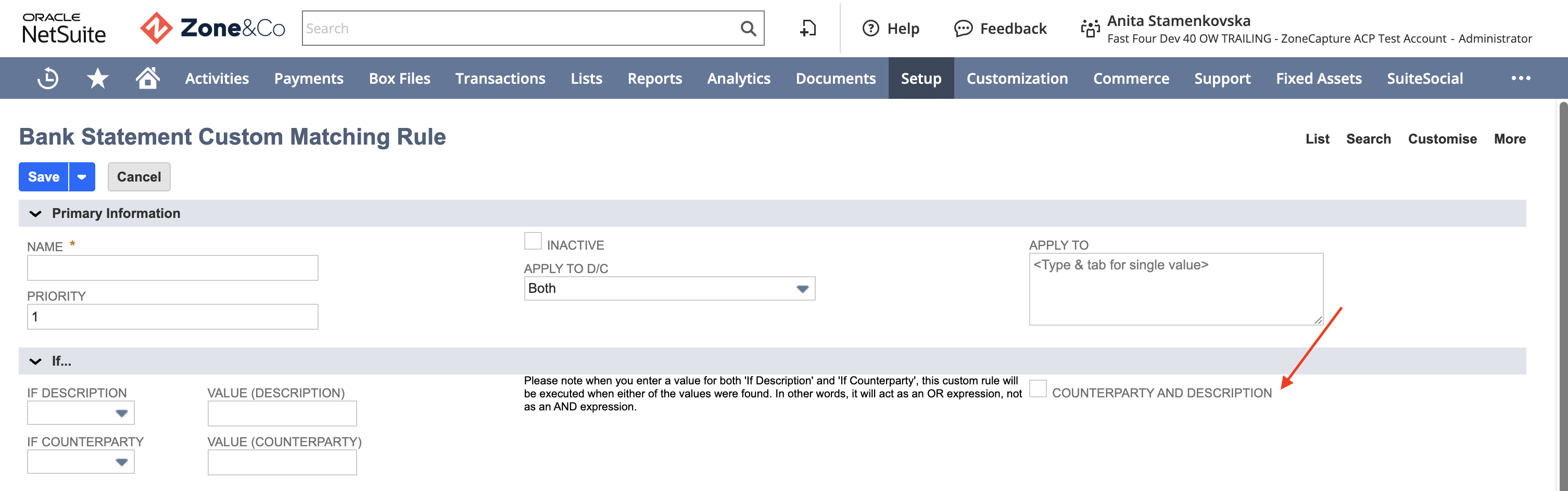This screenshot has width=1568, height=491.
Task: Open the Transactions menu
Action: point(500,79)
